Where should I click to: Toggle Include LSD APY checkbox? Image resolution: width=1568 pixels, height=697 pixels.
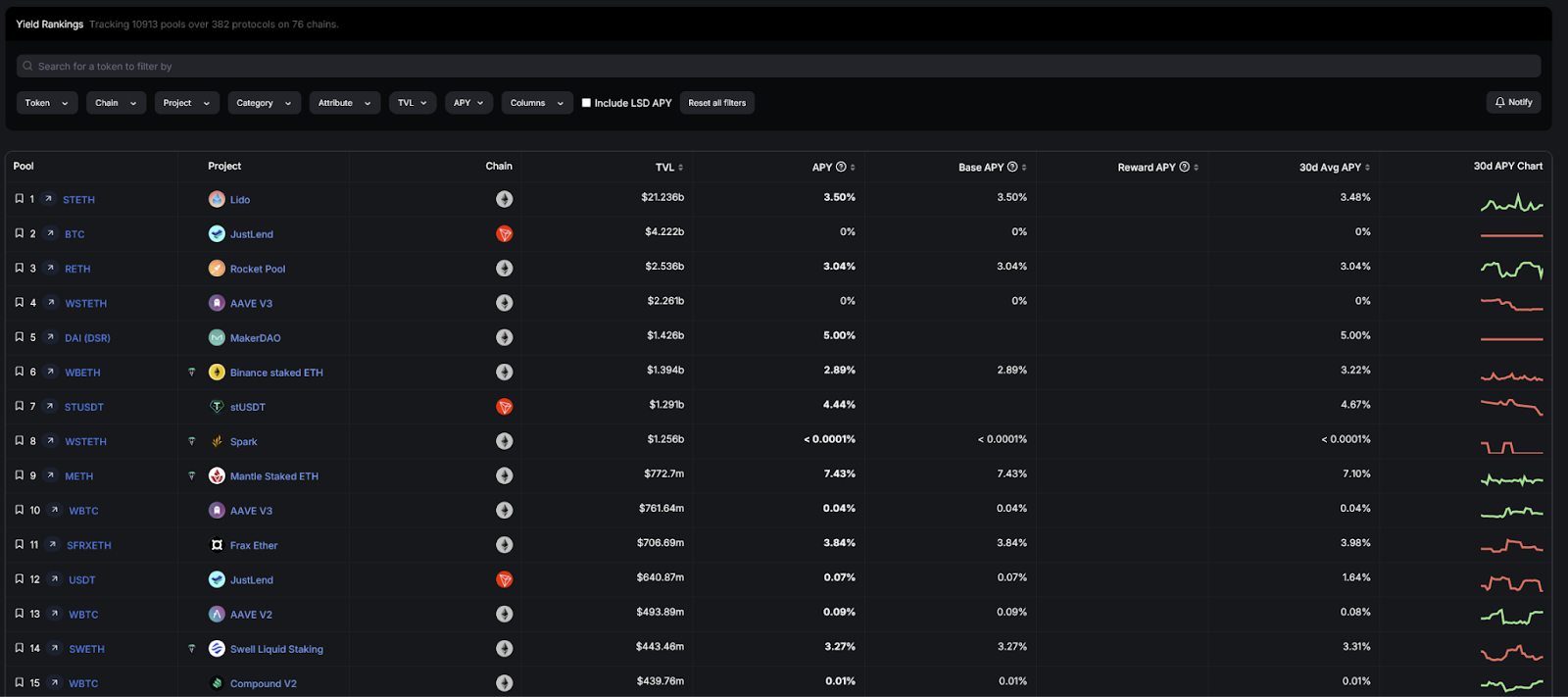pos(586,102)
